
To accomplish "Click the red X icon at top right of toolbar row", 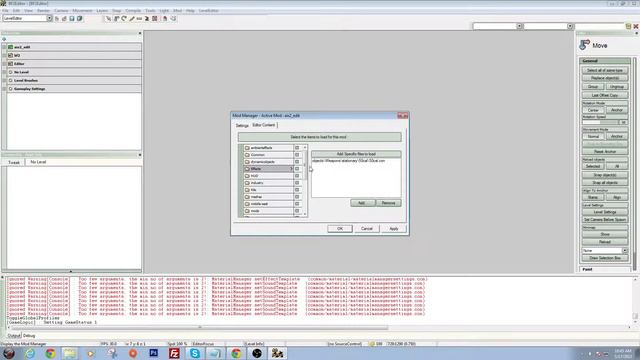I will (x=636, y=26).
